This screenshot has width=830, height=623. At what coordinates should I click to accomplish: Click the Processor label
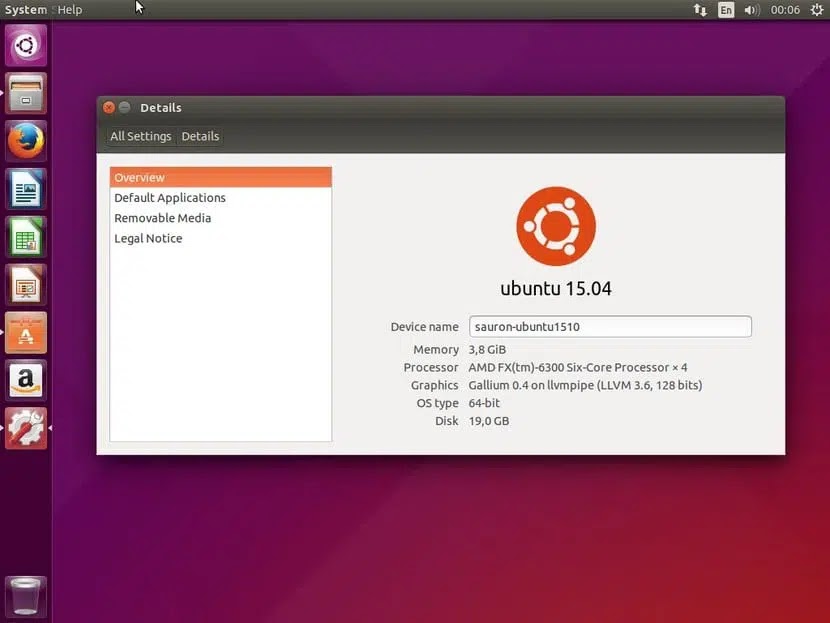[x=431, y=367]
